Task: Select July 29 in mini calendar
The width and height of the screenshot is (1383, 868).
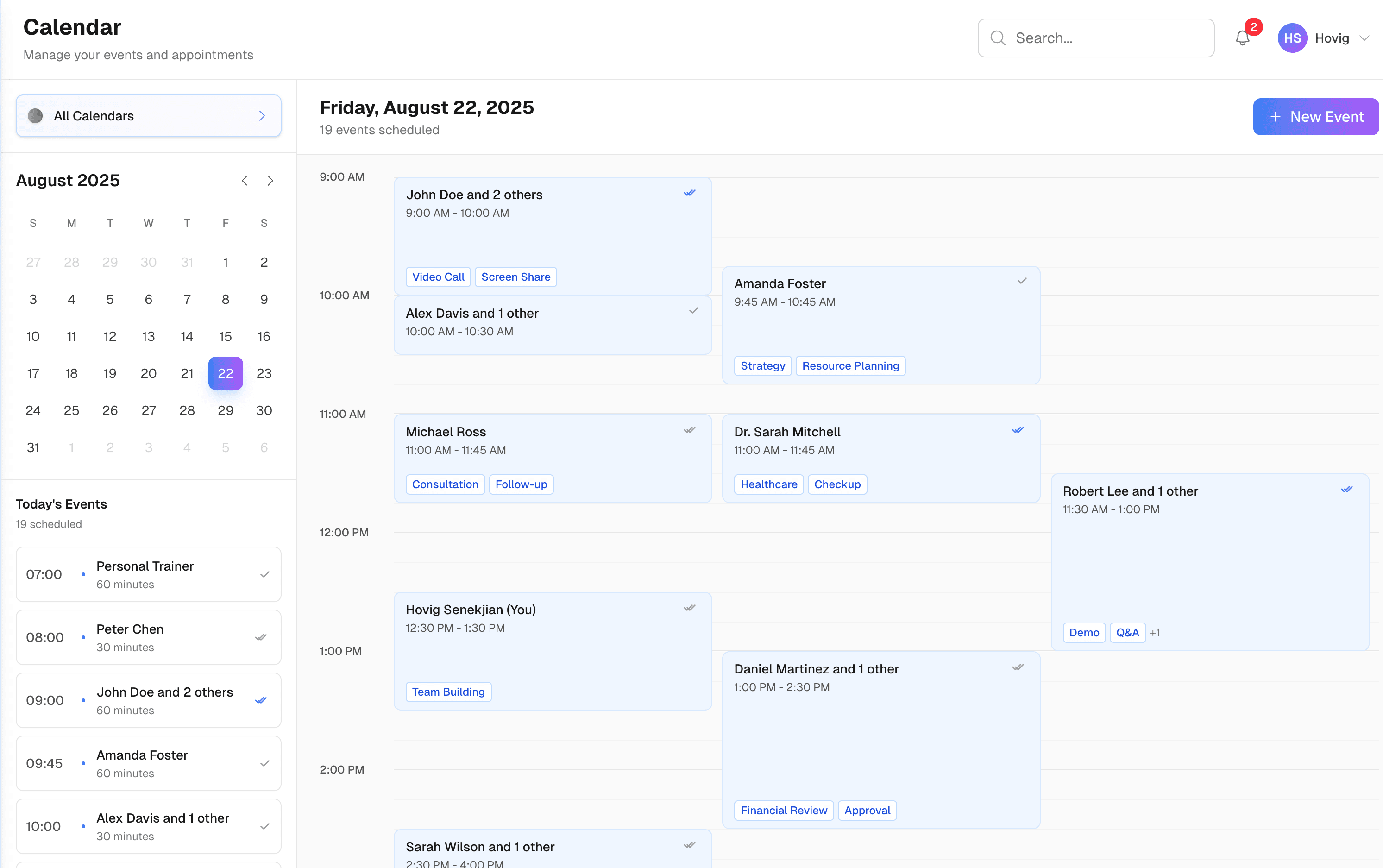Action: (110, 262)
